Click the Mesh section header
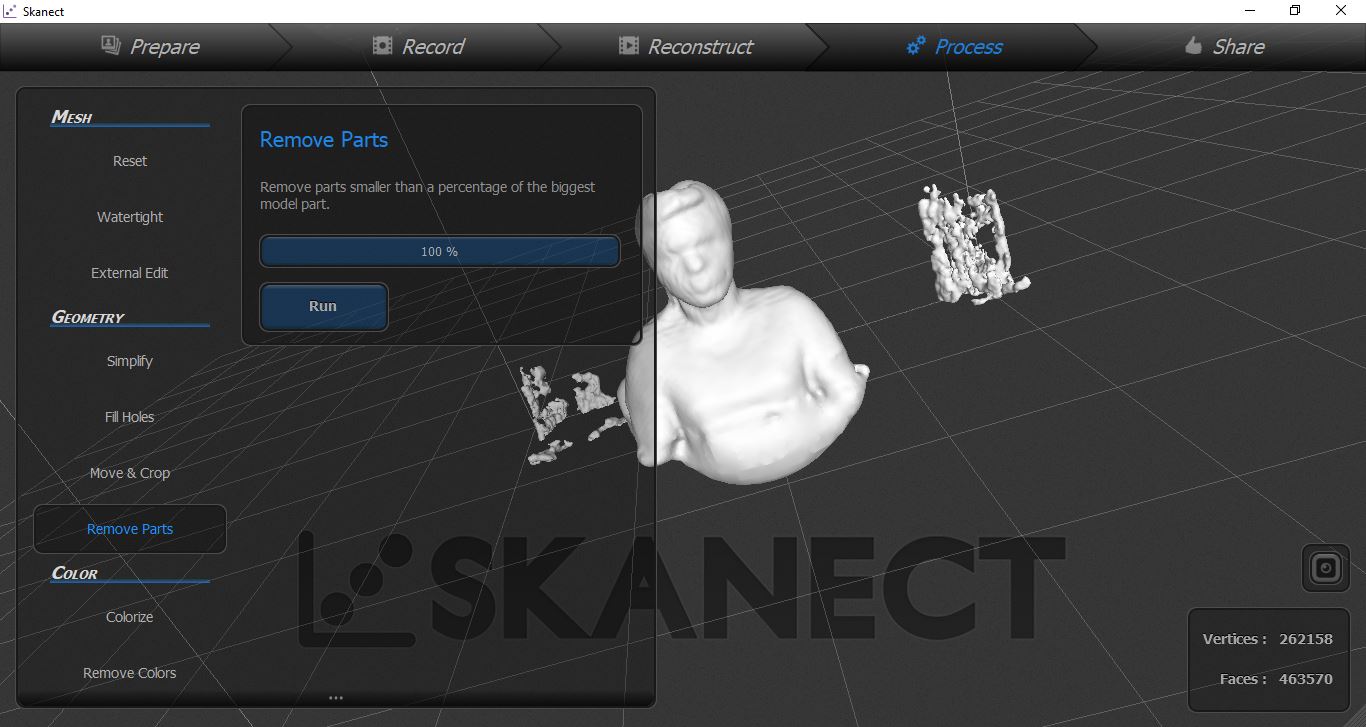The image size is (1366, 727). click(72, 117)
